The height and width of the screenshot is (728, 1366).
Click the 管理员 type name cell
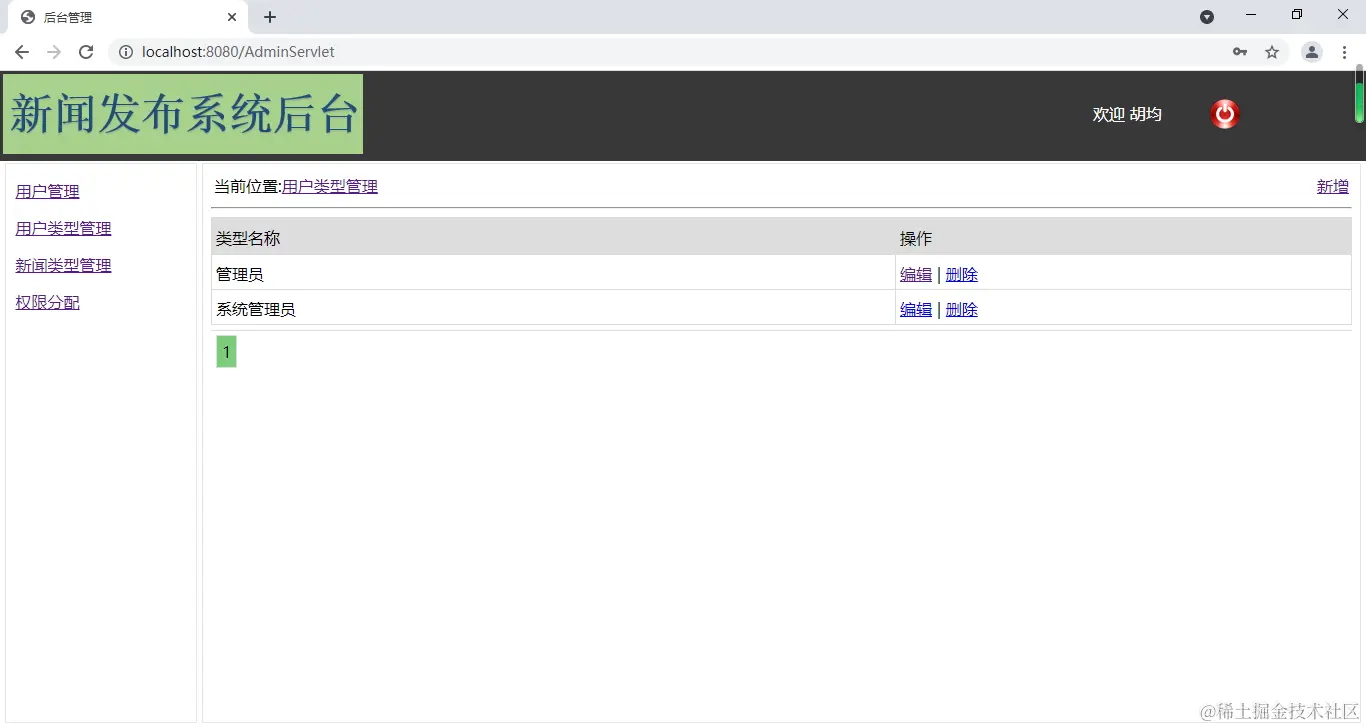coord(553,273)
